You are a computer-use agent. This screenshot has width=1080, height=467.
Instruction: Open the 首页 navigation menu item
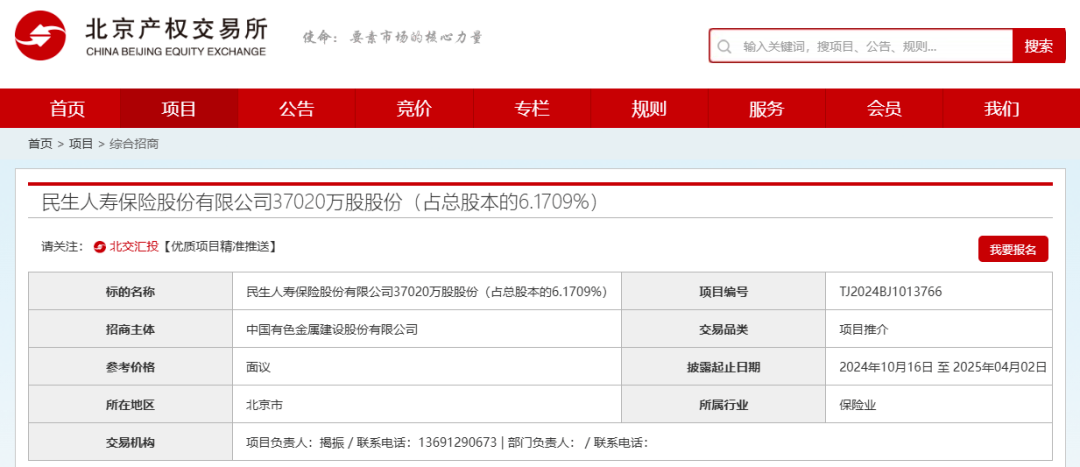(68, 109)
